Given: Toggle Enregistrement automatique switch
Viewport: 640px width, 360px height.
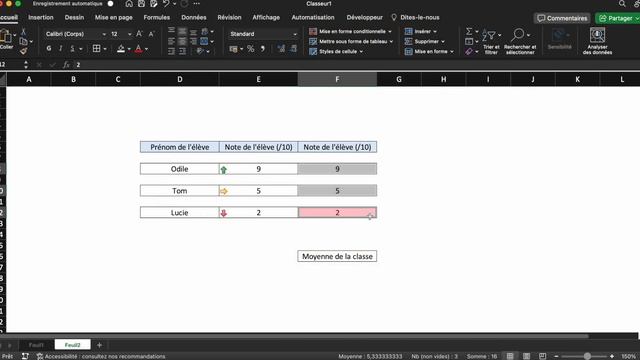Looking at the screenshot, I should pyautogui.click(x=111, y=4).
